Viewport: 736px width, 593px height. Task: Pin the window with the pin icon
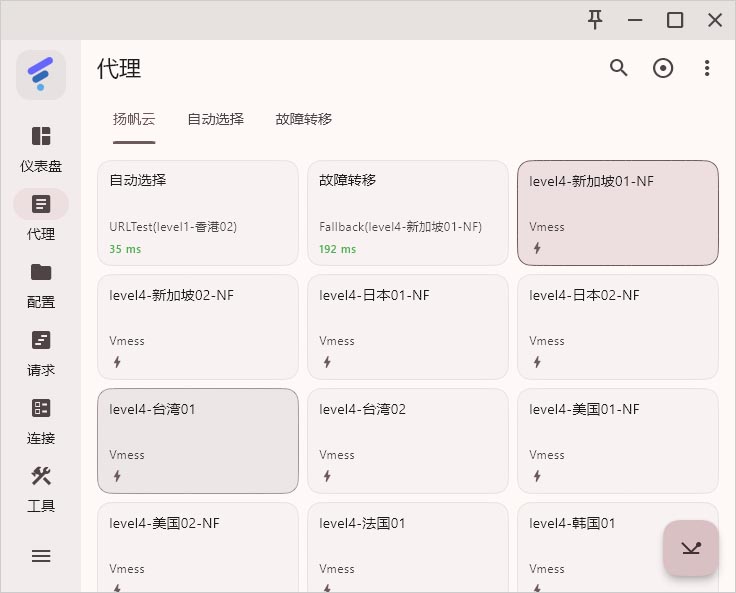(595, 19)
